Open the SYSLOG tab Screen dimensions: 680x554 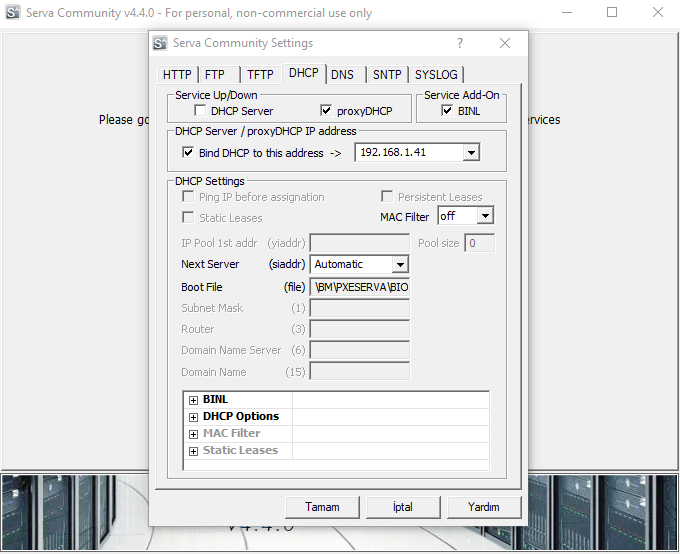(x=436, y=75)
